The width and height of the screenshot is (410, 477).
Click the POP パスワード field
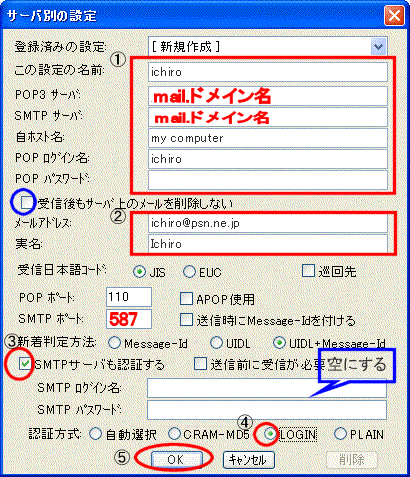click(268, 180)
